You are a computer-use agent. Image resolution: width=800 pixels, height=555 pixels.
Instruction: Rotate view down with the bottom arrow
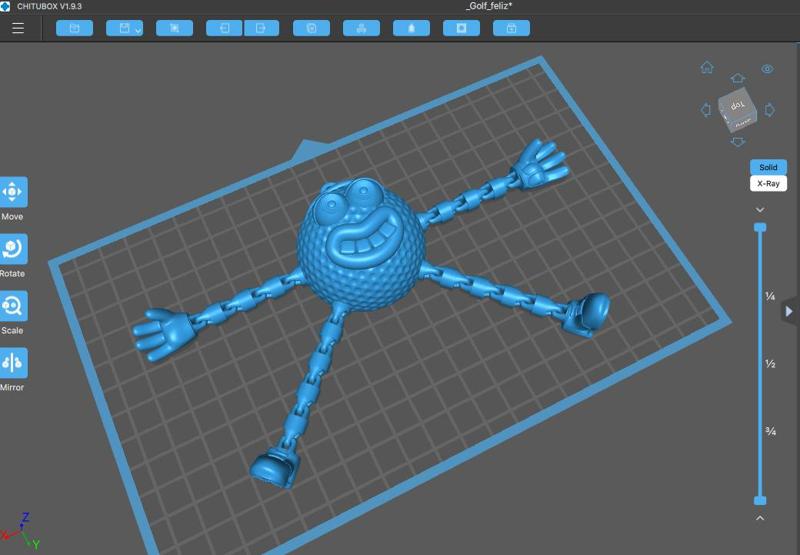pos(738,142)
